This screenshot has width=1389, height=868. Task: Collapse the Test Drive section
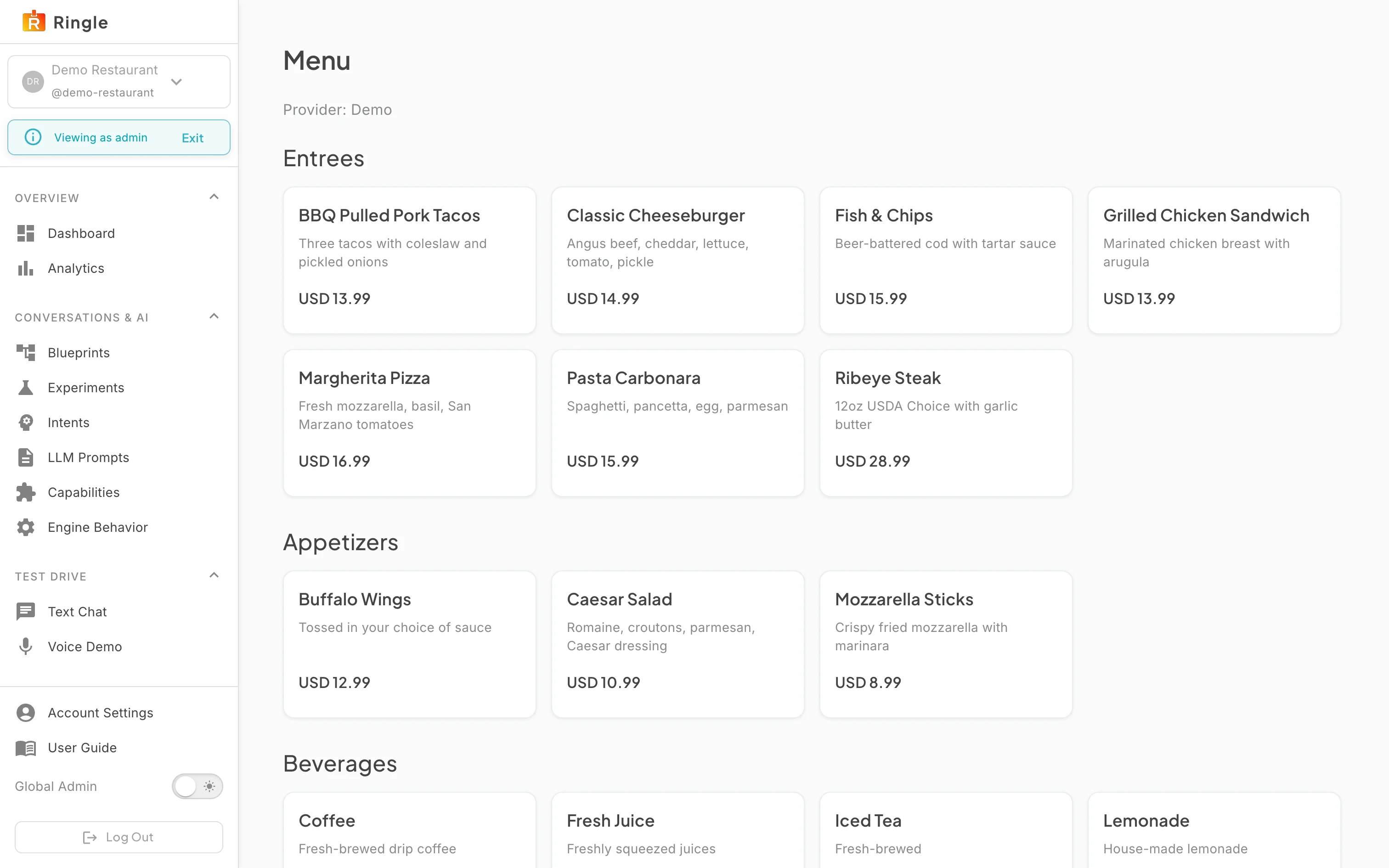click(214, 575)
